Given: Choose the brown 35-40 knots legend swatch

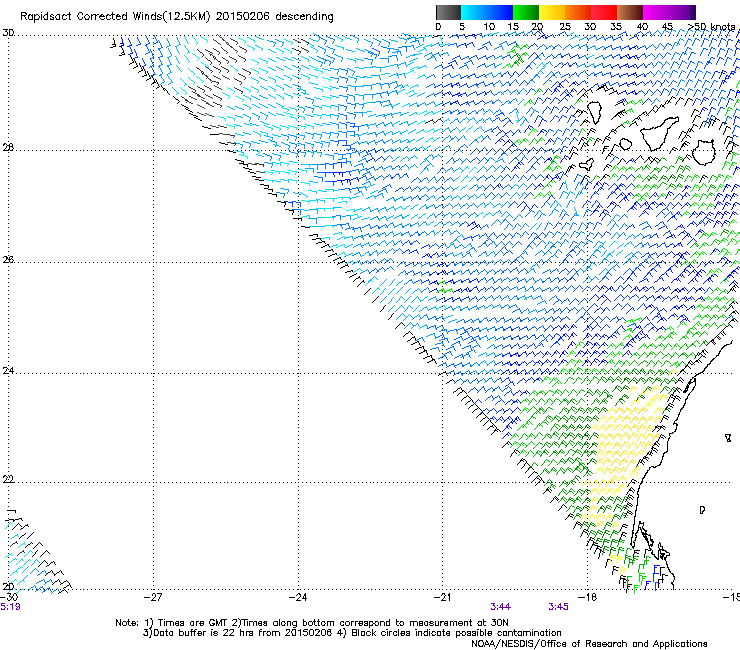Looking at the screenshot, I should [630, 12].
